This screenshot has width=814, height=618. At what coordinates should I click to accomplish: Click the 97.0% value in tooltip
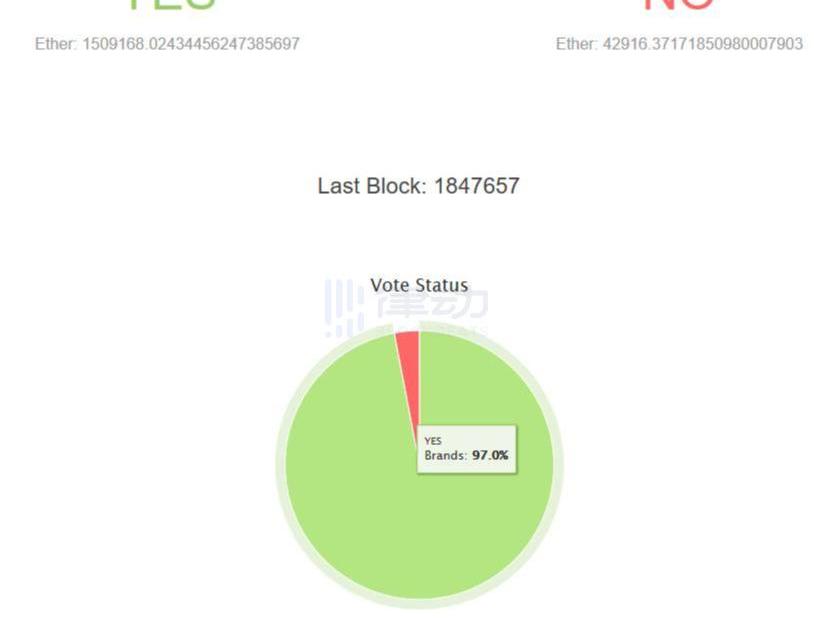pos(490,455)
